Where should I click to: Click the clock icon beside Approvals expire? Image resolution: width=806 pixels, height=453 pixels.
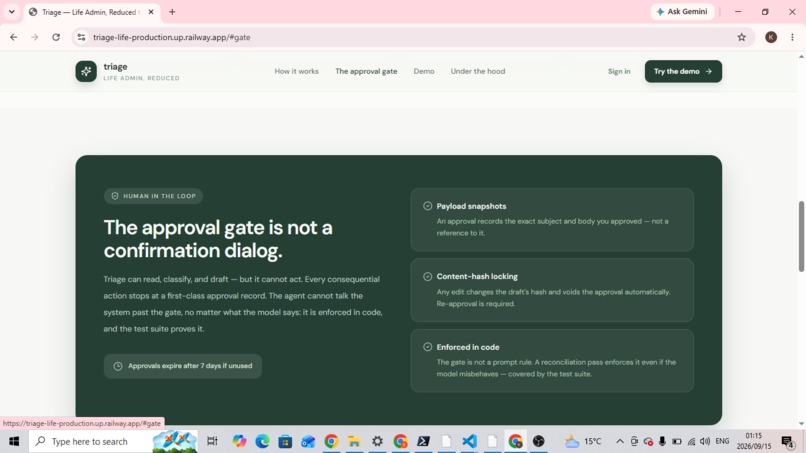[118, 366]
